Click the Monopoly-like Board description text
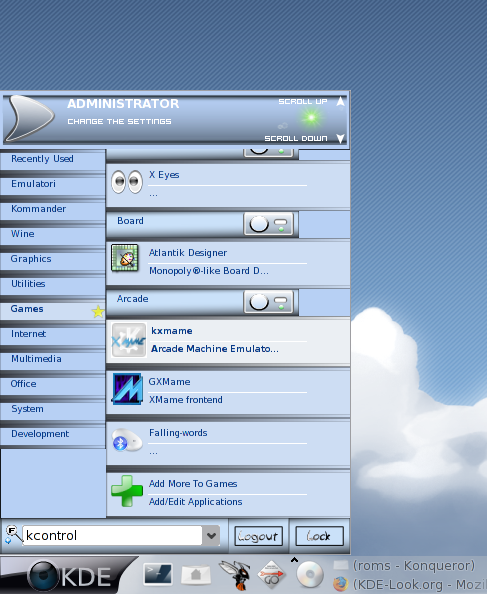This screenshot has height=594, width=487. click(x=209, y=271)
